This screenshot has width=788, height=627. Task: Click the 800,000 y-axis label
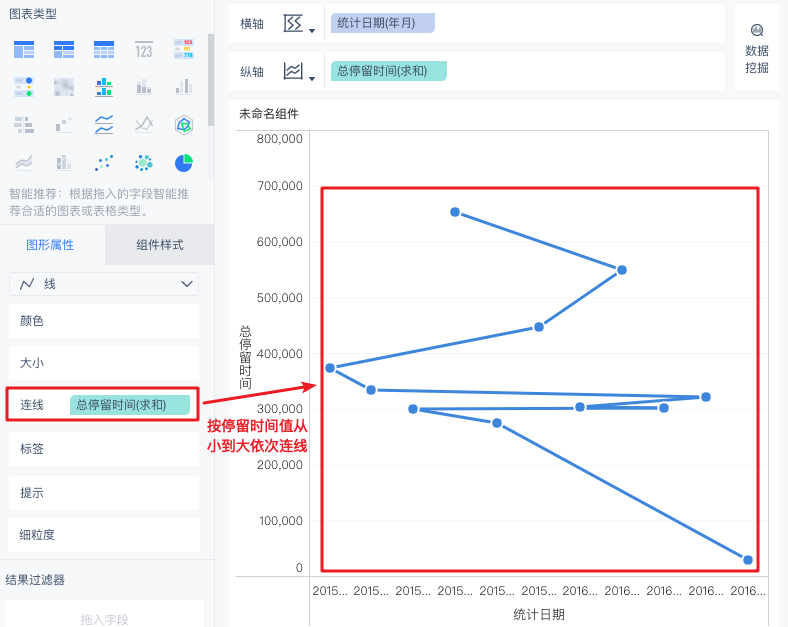point(279,139)
